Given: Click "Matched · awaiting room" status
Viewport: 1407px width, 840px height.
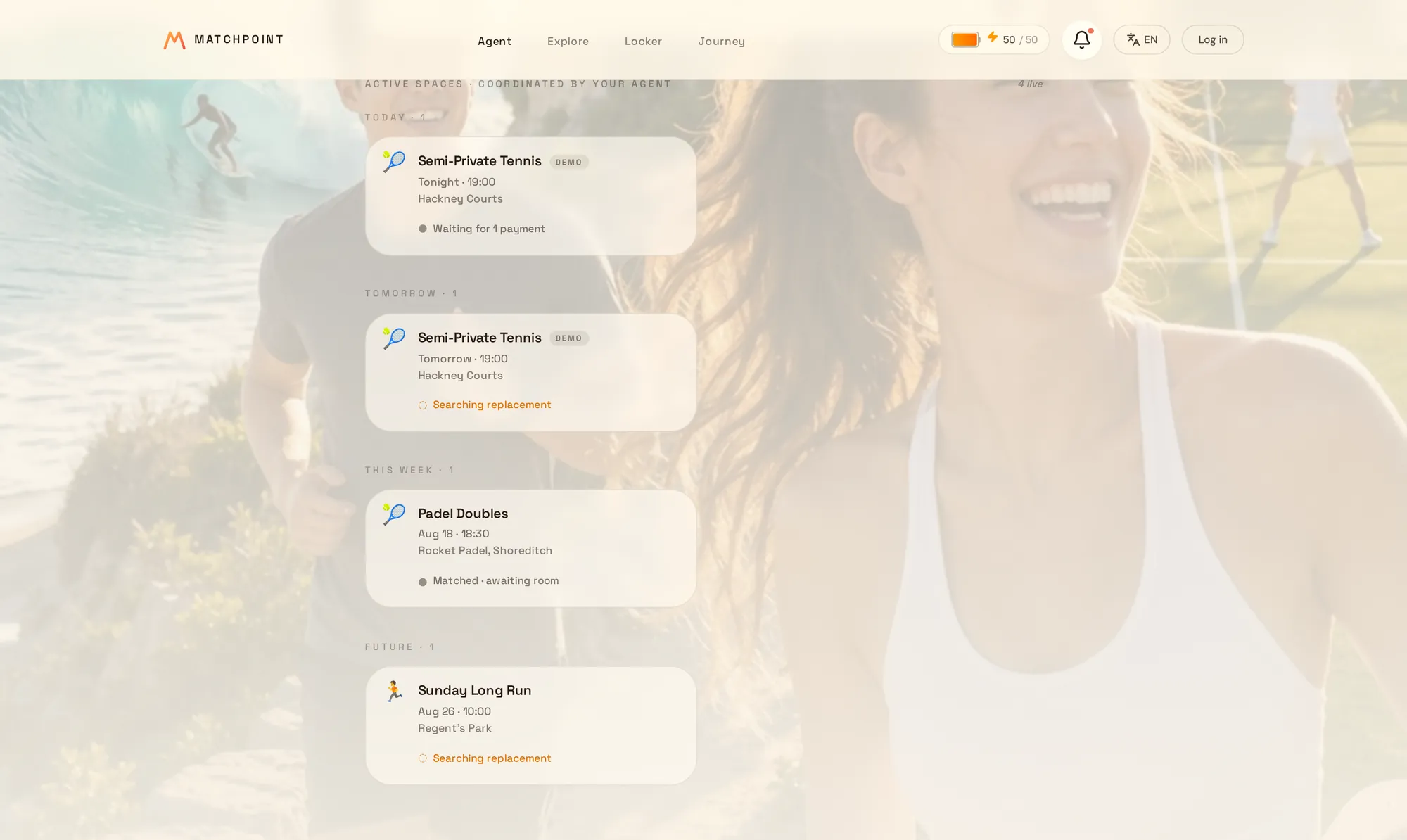Looking at the screenshot, I should [x=496, y=580].
